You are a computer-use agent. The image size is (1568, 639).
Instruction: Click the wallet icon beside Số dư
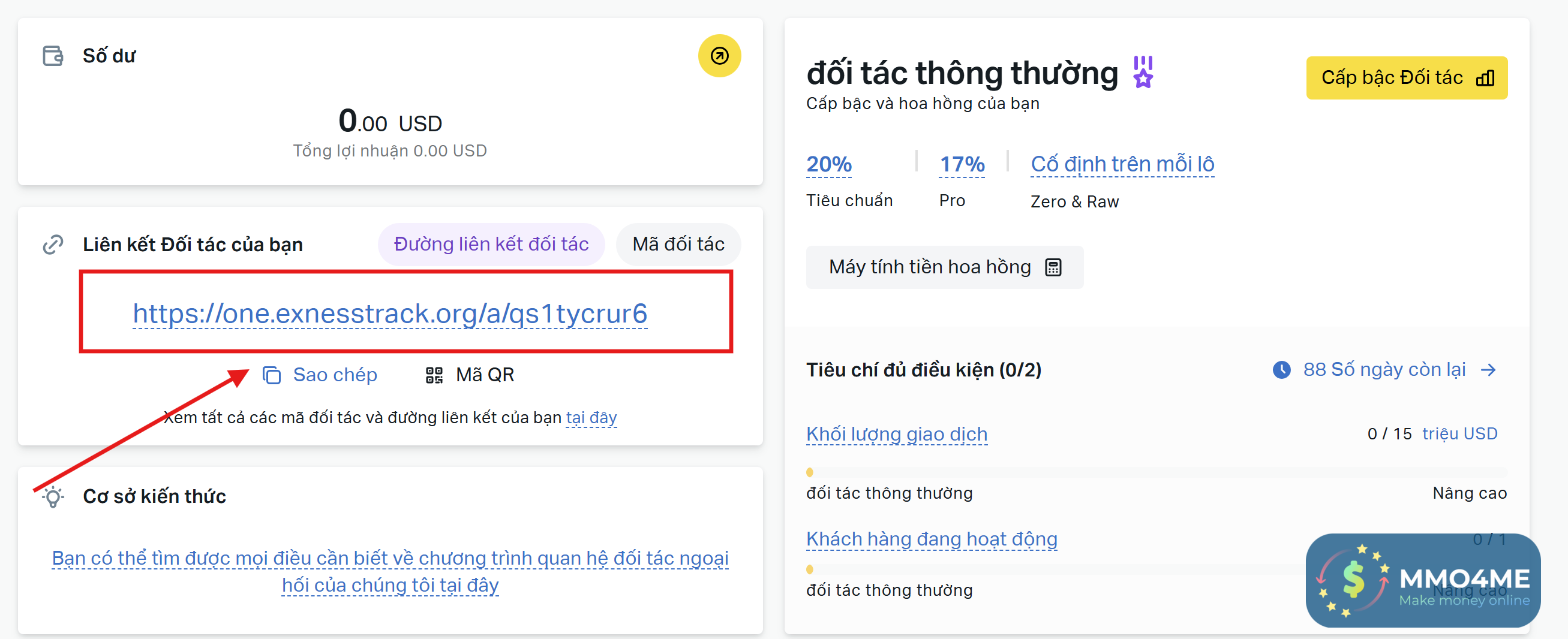(x=53, y=56)
